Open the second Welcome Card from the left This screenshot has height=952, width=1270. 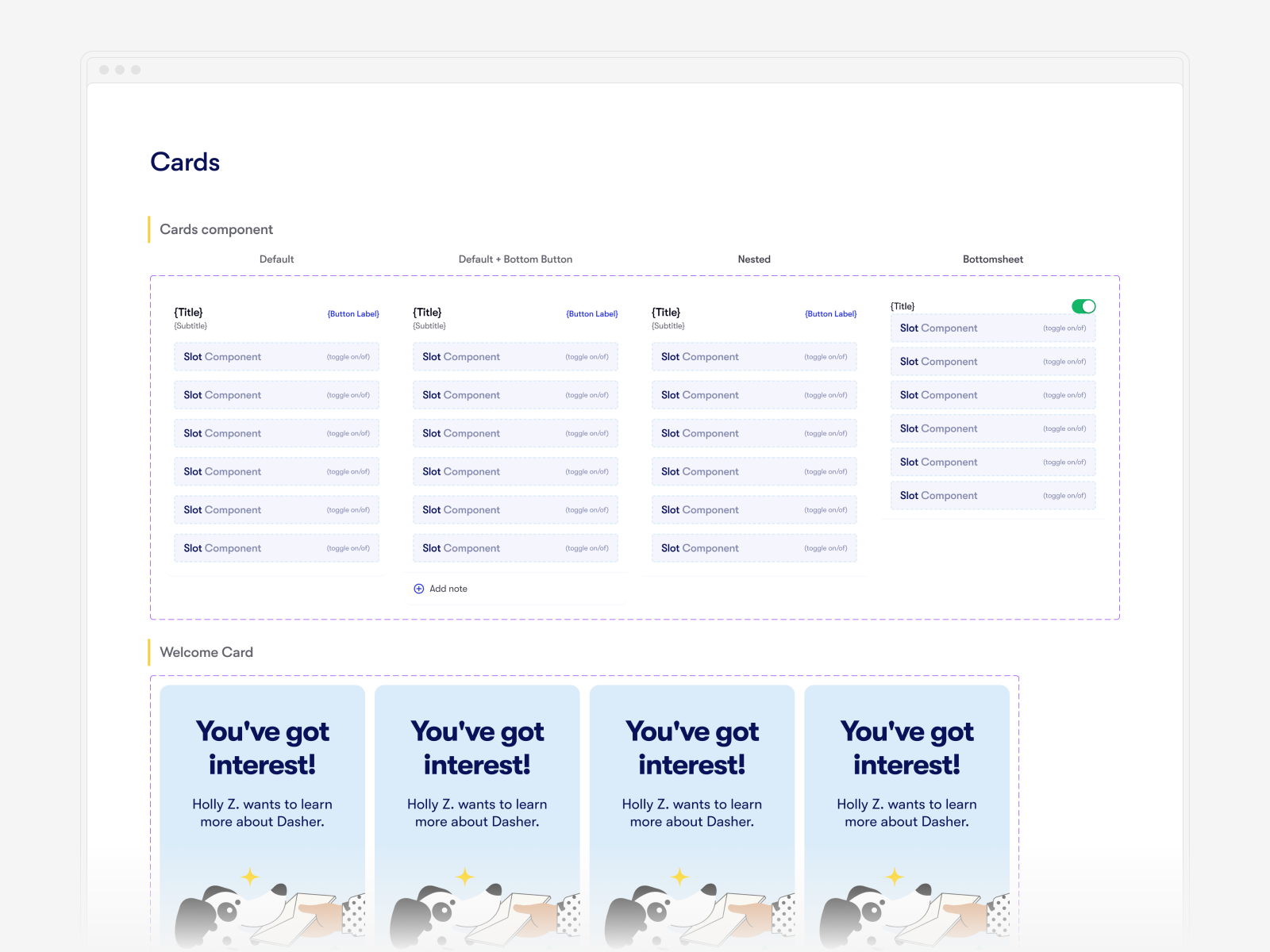coord(477,817)
